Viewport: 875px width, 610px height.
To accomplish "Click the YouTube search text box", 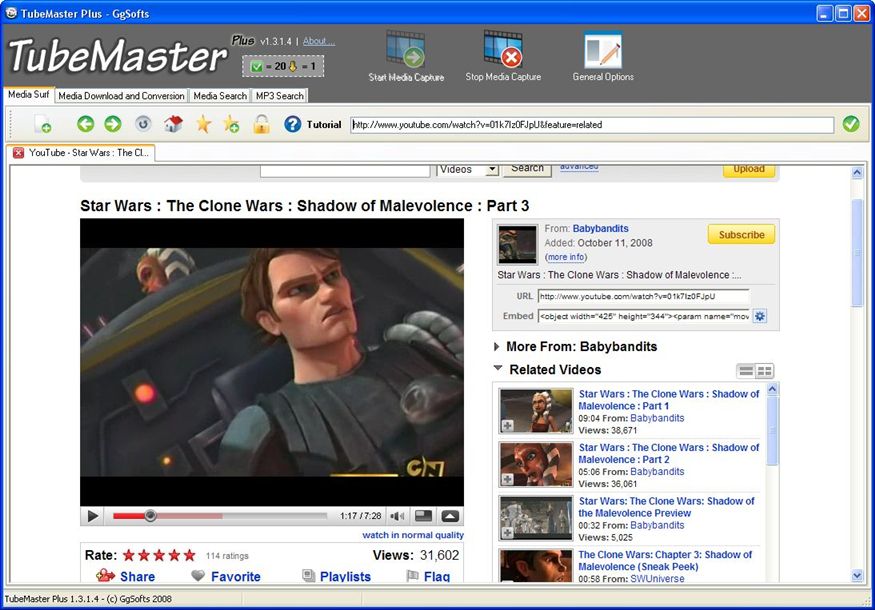I will 345,170.
